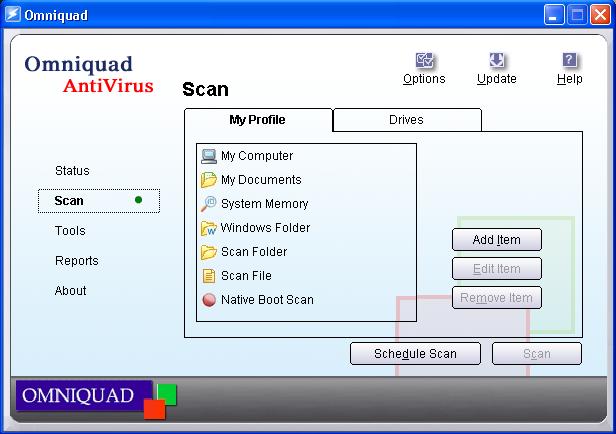Select the 'Scan File' list entry text
This screenshot has width=616, height=434.
click(x=246, y=276)
